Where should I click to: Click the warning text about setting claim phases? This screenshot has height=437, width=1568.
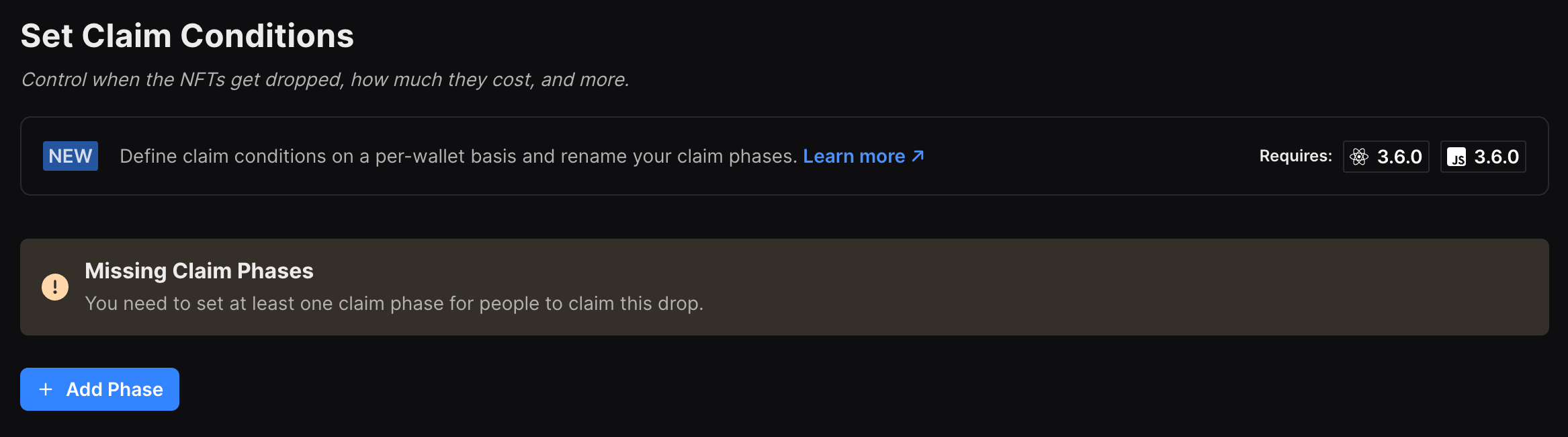394,303
